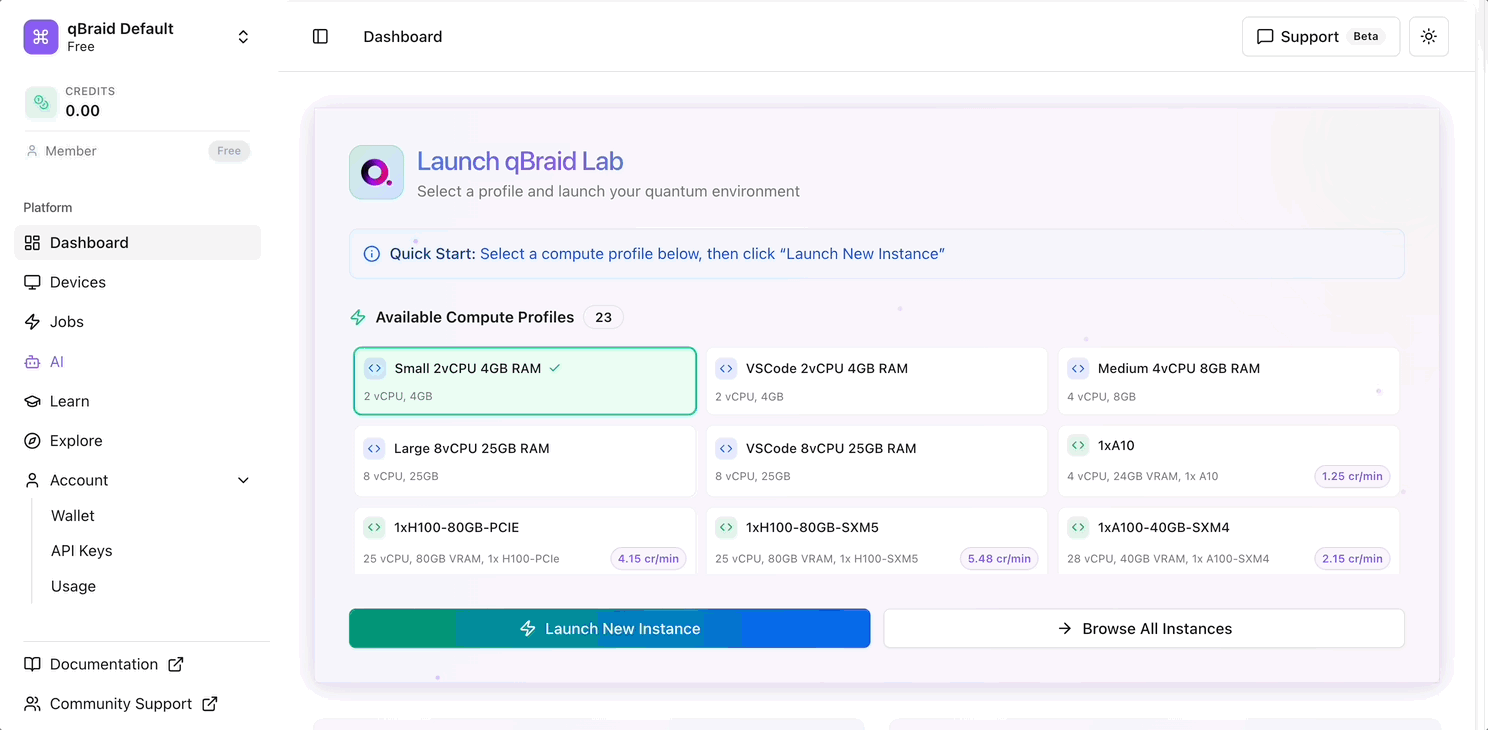Click Launch New Instance button
The height and width of the screenshot is (730, 1488).
coord(610,629)
